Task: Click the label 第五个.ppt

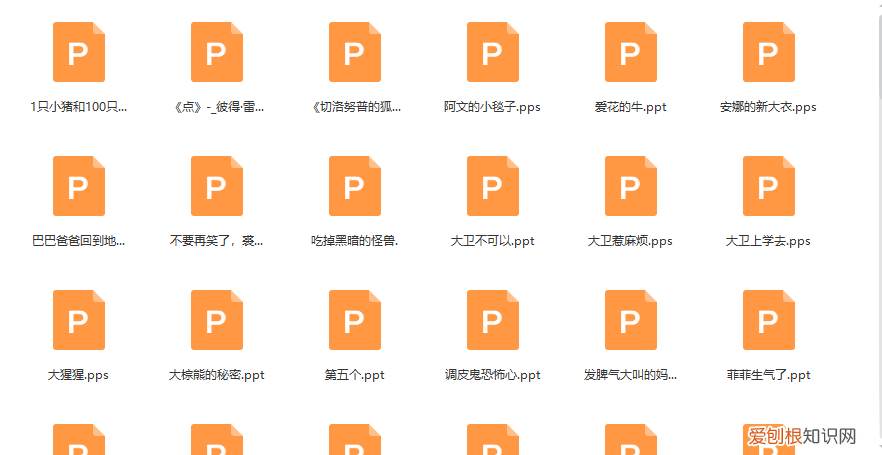Action: pos(355,375)
